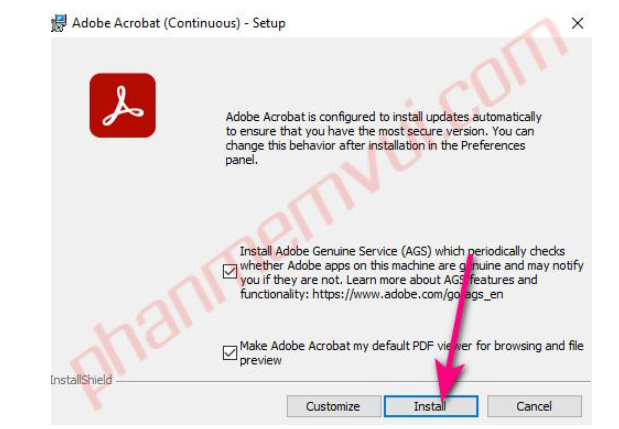Click the Adobe Genuine Service description label

411,273
